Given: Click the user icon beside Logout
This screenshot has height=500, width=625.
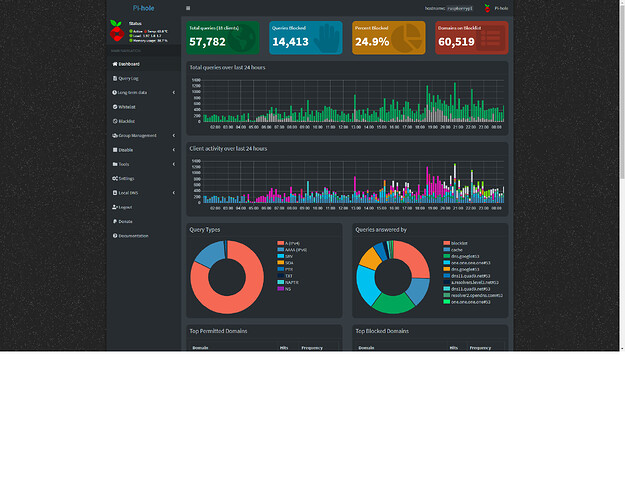Looking at the screenshot, I should 115,207.
